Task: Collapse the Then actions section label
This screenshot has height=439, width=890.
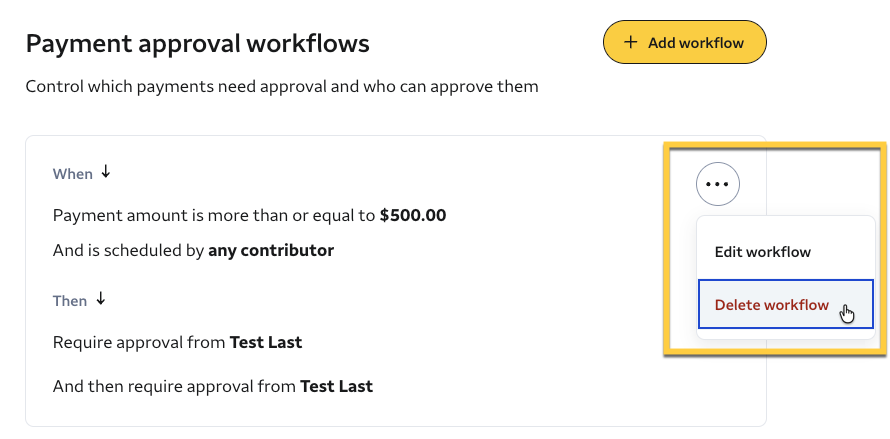Action: (69, 301)
